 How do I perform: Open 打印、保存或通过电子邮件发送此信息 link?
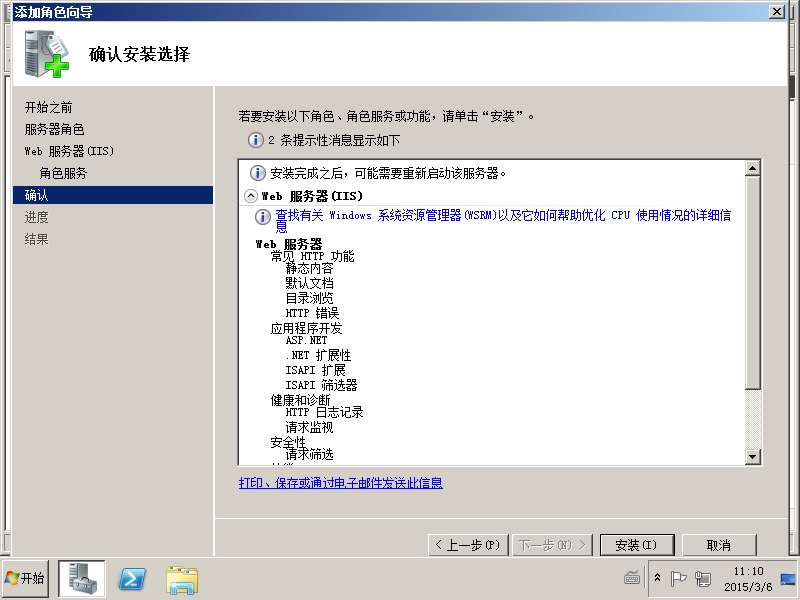pyautogui.click(x=340, y=483)
